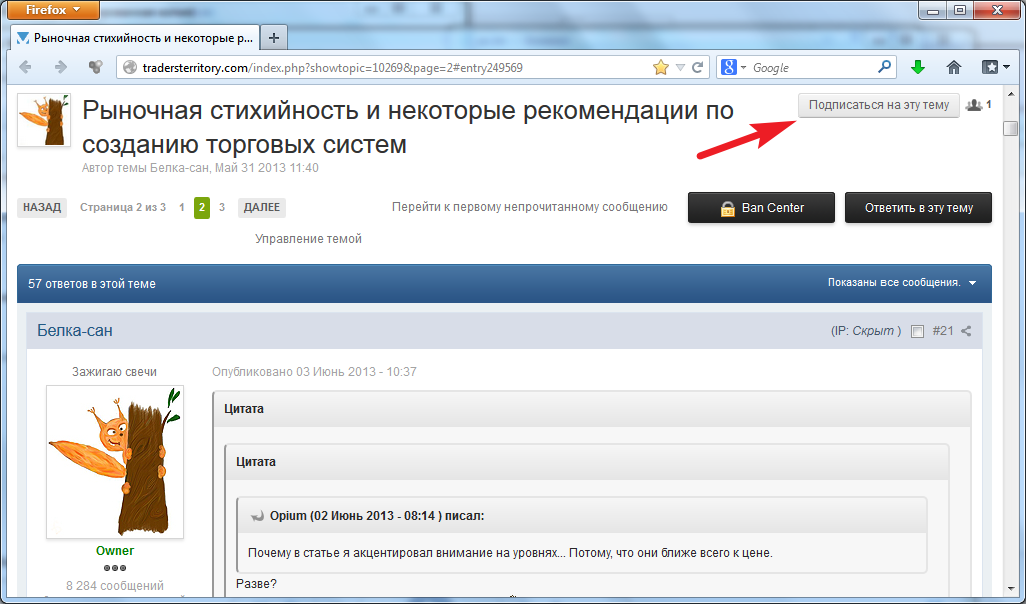Click the quoted sentence starting "Почему в статье"
The image size is (1026, 604).
point(510,553)
